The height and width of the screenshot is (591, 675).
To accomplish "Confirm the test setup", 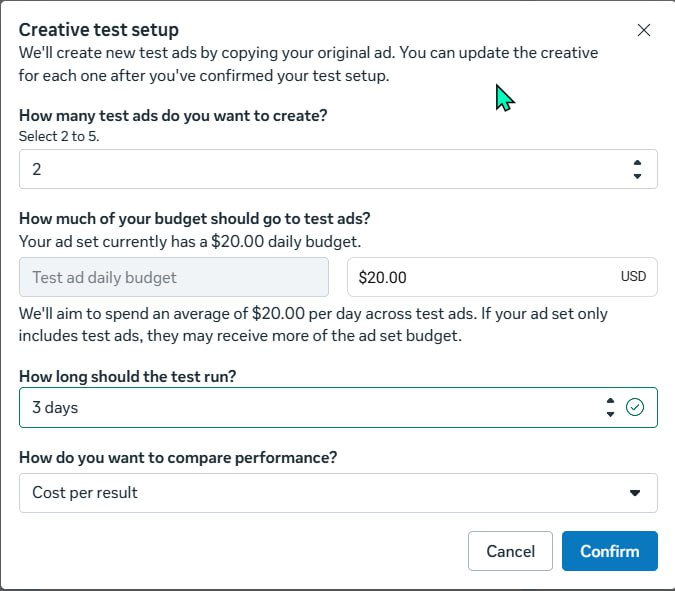I will (x=609, y=551).
